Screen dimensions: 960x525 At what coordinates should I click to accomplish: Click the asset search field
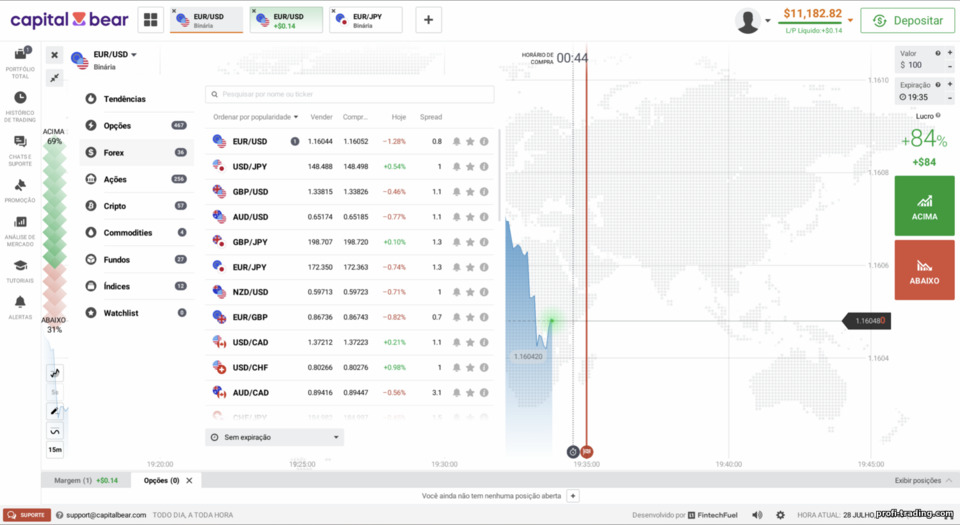point(350,94)
